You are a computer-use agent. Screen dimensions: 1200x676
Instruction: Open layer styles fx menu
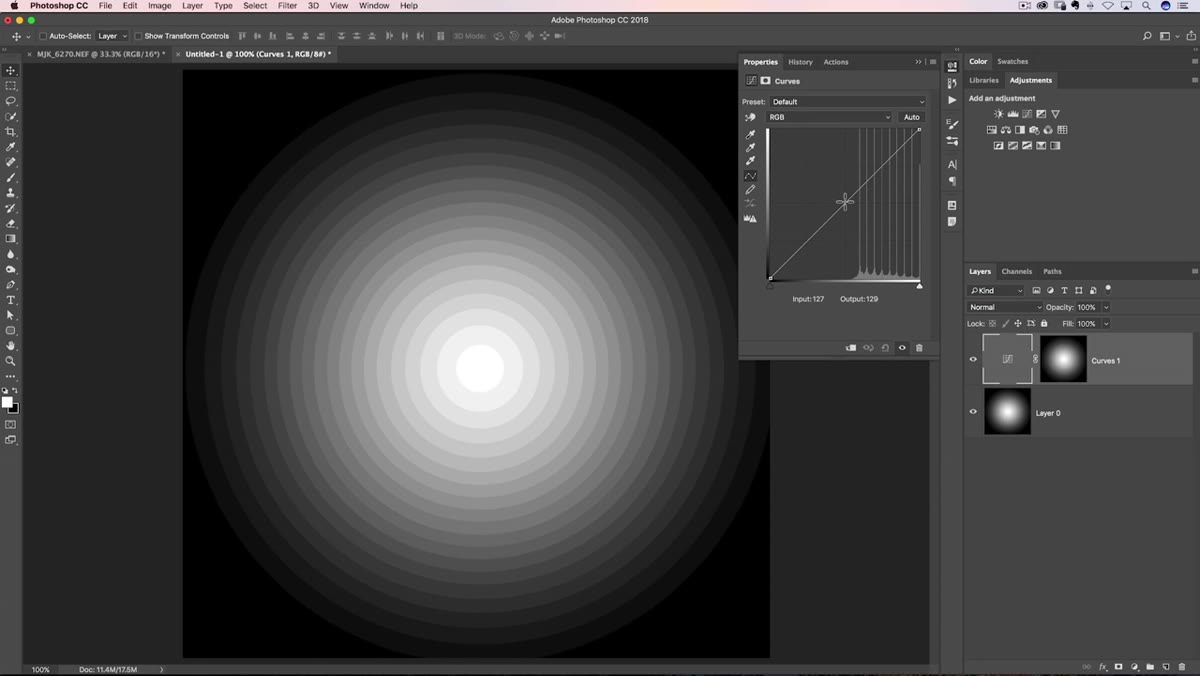(1103, 666)
